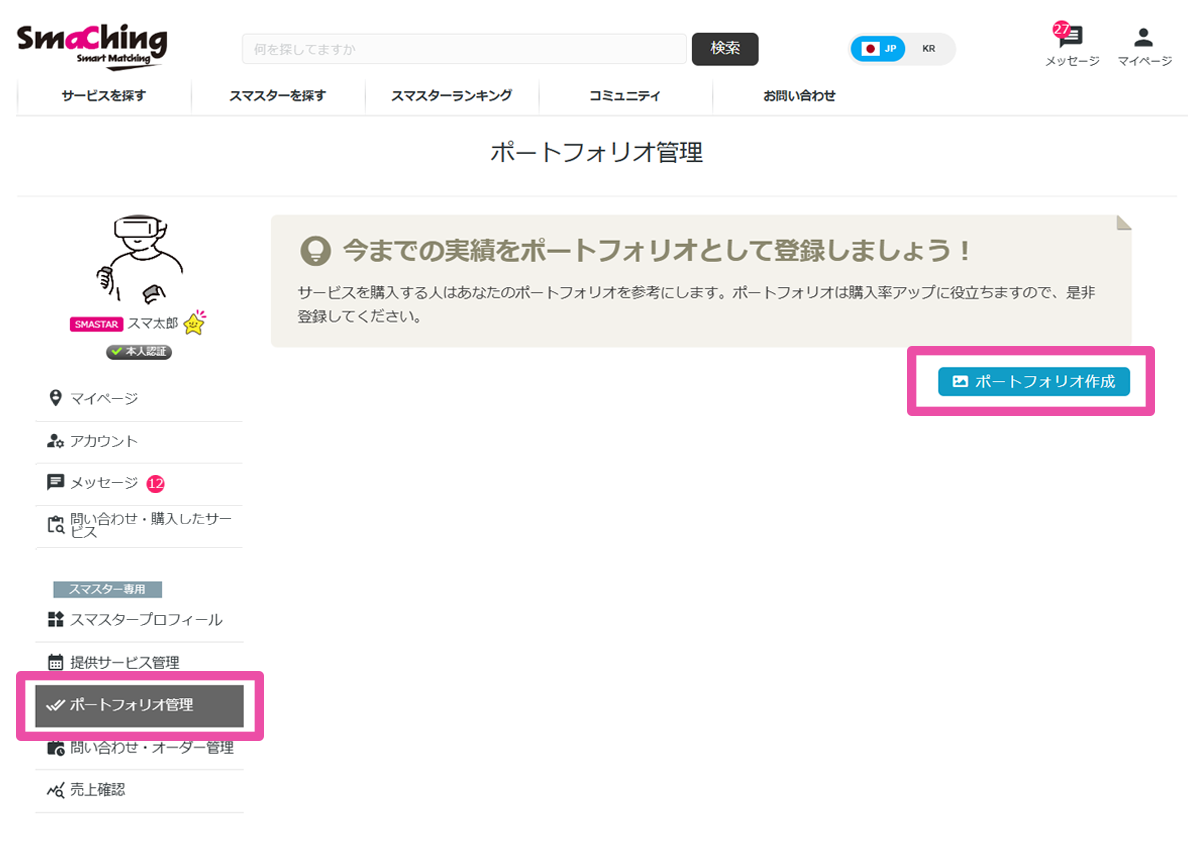Go to スマスターランキング

[x=451, y=96]
